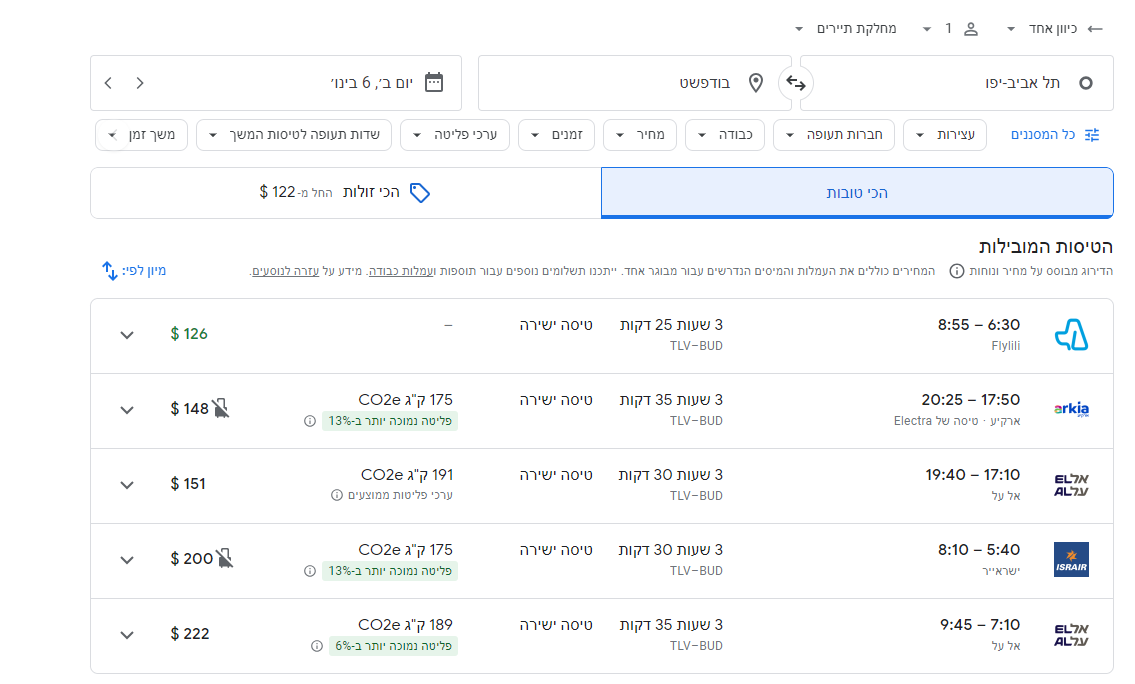
Task: Select the best flights tab
Action: point(857,192)
